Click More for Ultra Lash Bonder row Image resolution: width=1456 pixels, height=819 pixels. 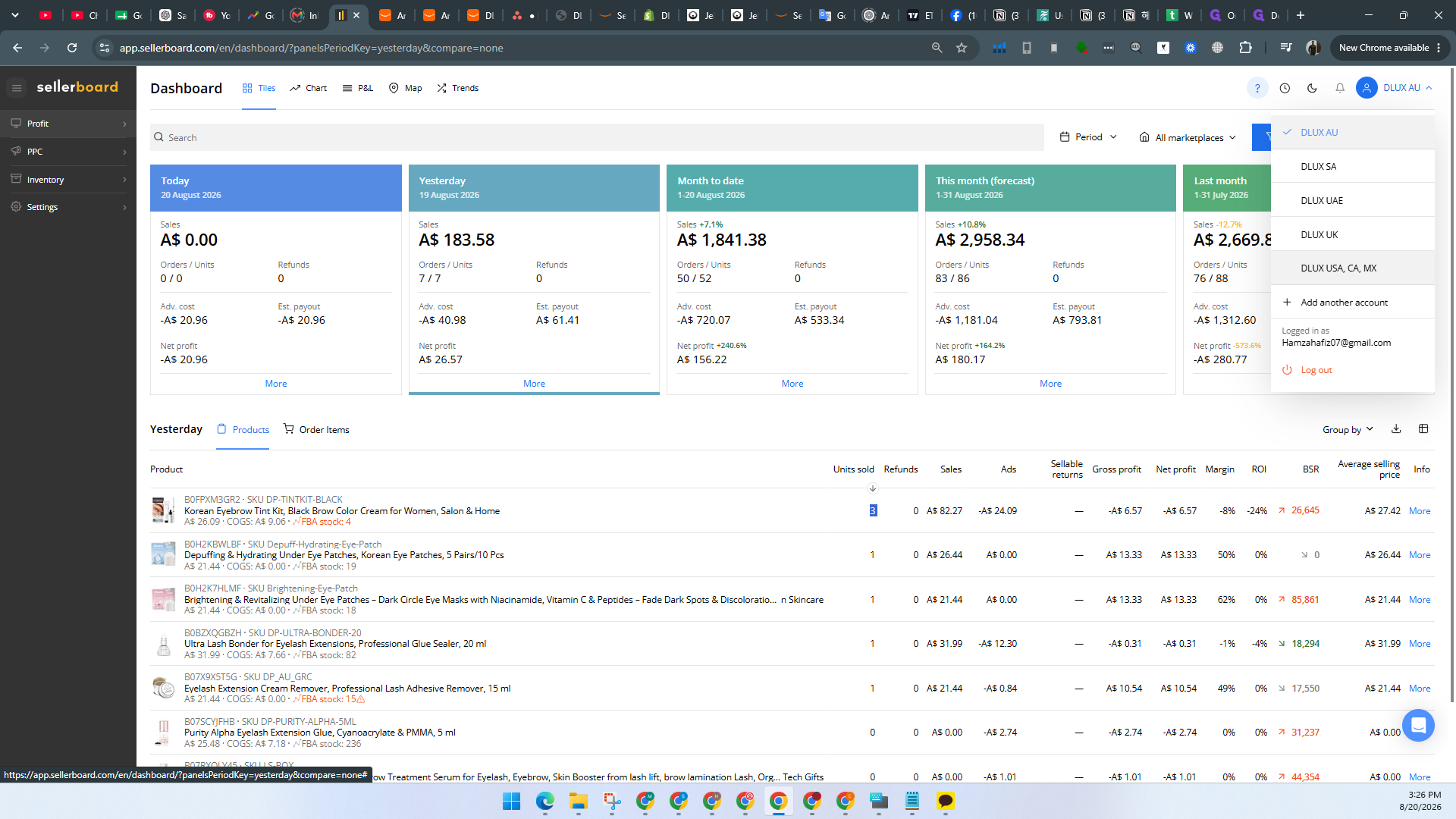click(1420, 644)
